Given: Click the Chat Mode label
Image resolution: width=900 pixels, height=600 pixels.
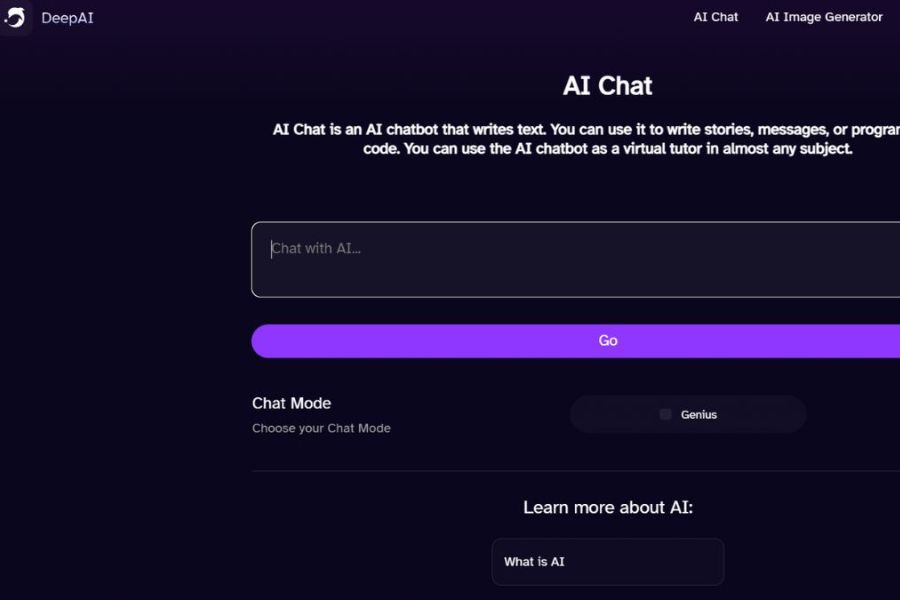Looking at the screenshot, I should [291, 403].
